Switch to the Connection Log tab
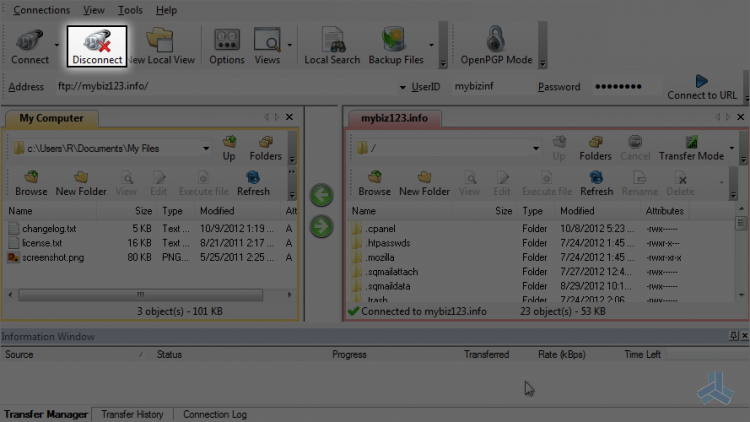This screenshot has height=422, width=750. [x=215, y=414]
